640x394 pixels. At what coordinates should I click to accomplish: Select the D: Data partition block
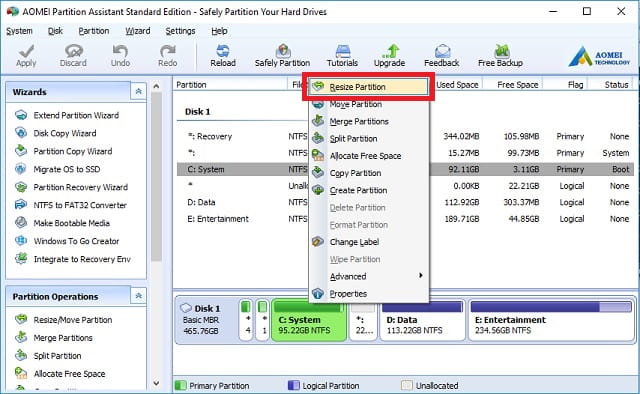point(422,321)
